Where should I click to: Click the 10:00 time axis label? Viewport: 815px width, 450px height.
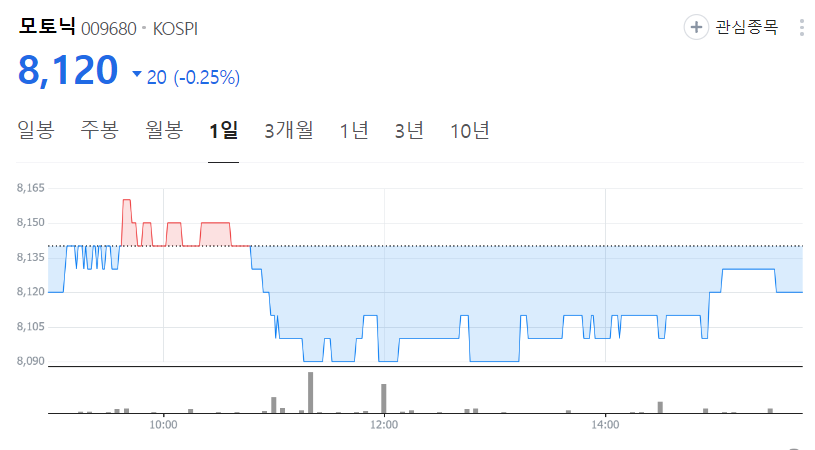163,425
